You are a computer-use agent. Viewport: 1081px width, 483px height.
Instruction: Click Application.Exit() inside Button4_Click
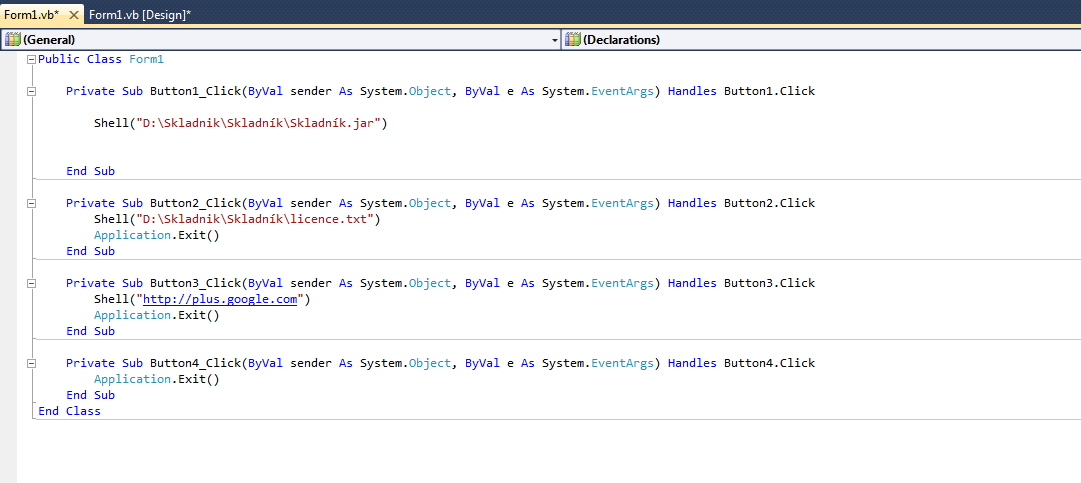coord(156,379)
